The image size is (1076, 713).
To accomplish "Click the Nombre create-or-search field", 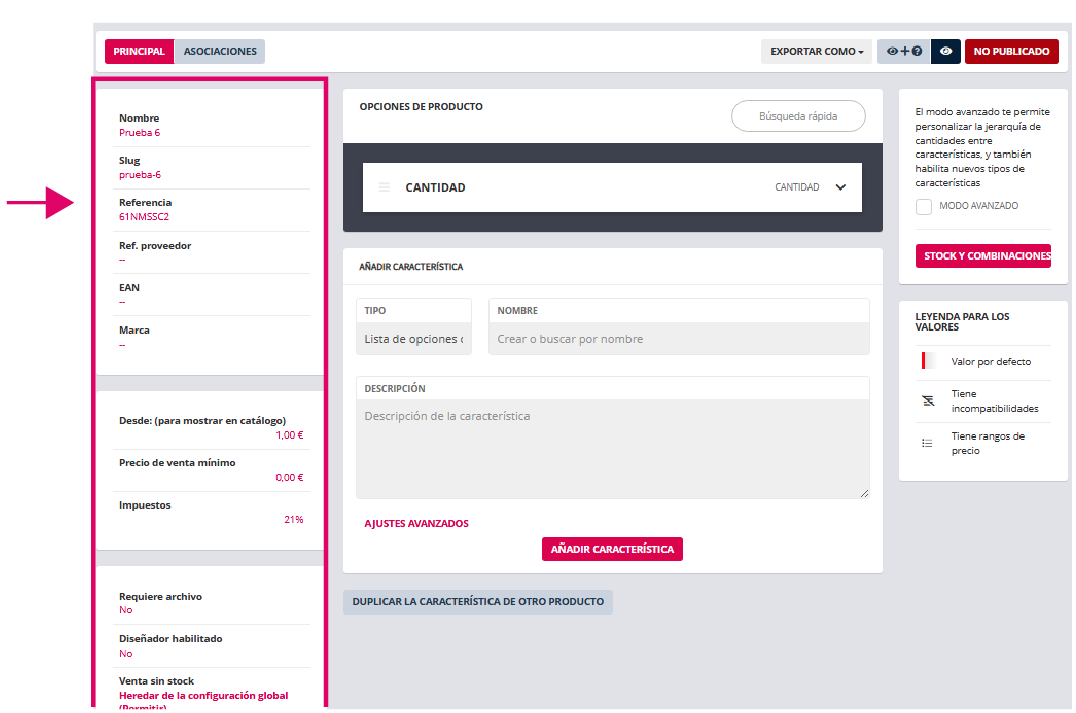I will [678, 339].
